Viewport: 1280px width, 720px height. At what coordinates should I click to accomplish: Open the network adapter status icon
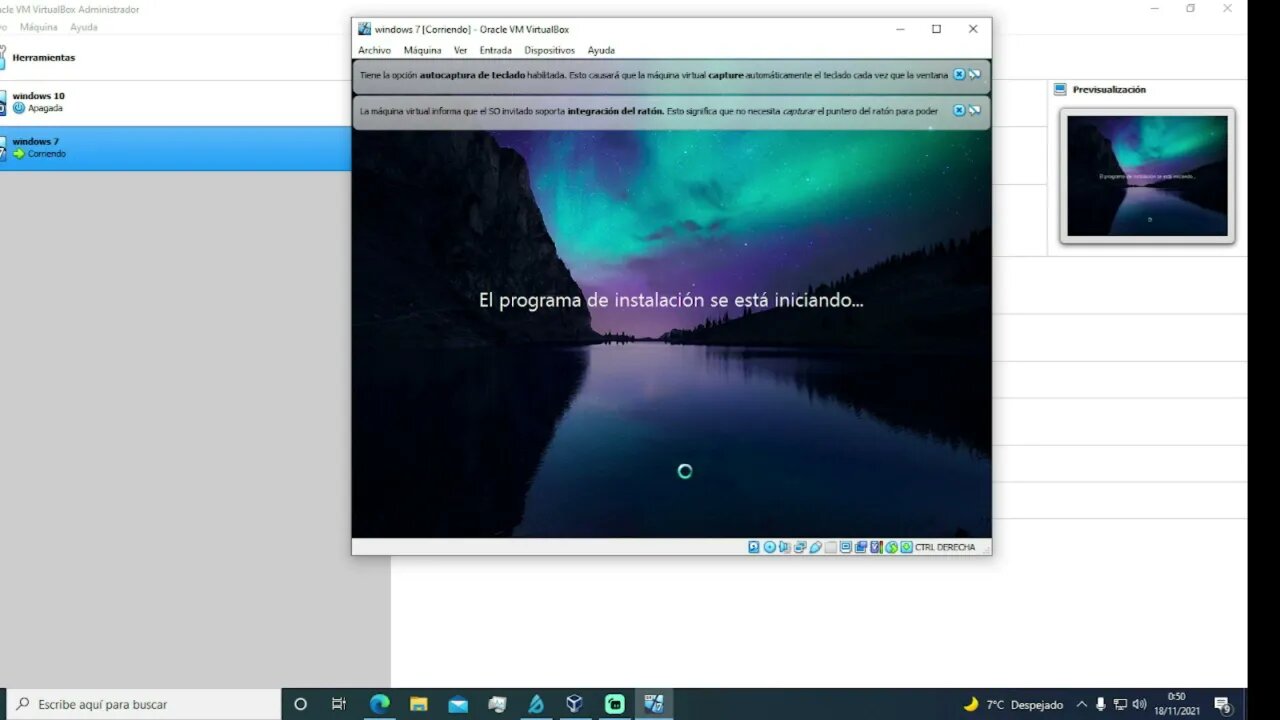[800, 547]
